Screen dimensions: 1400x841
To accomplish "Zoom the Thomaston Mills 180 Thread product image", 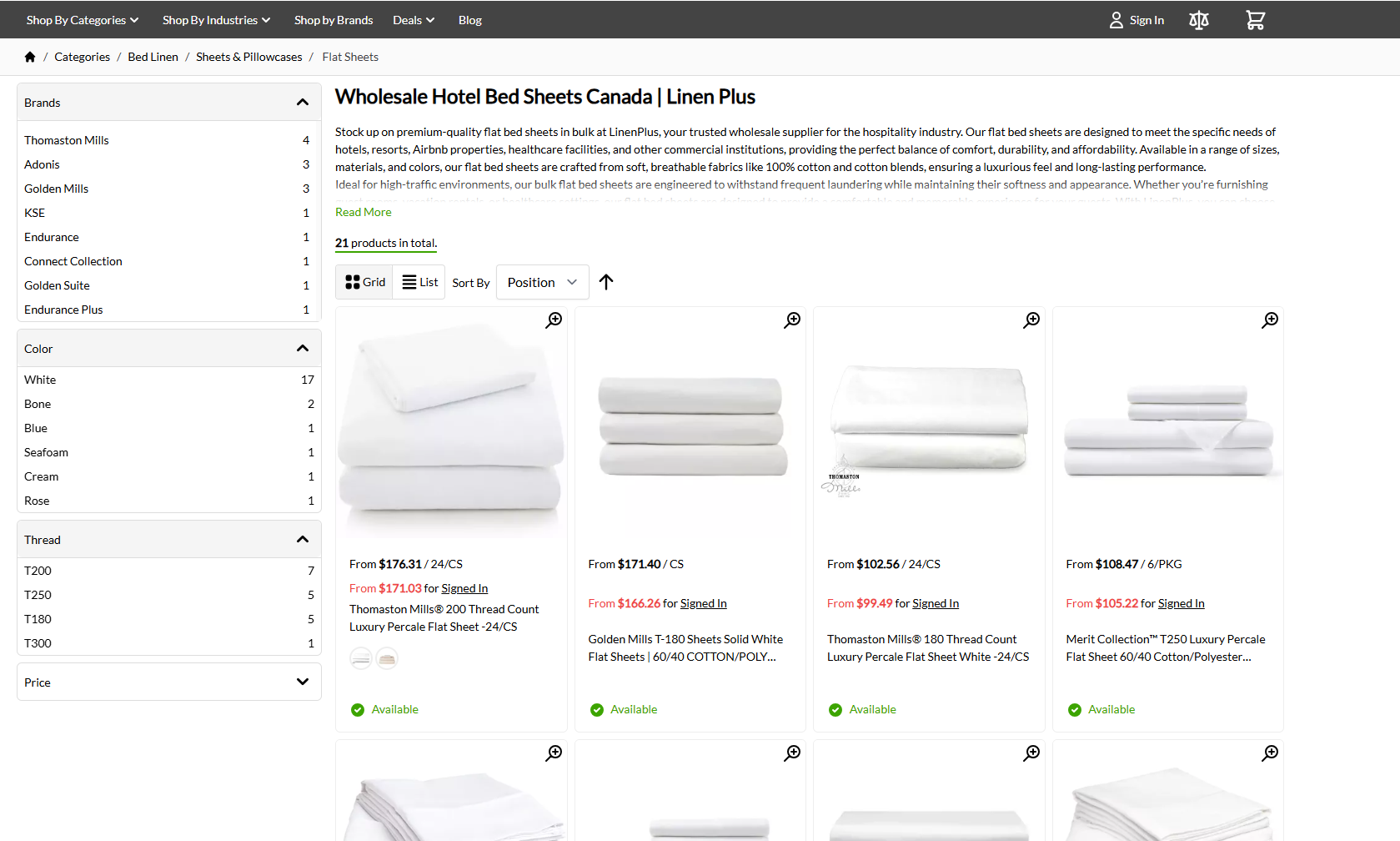I will tap(1031, 320).
